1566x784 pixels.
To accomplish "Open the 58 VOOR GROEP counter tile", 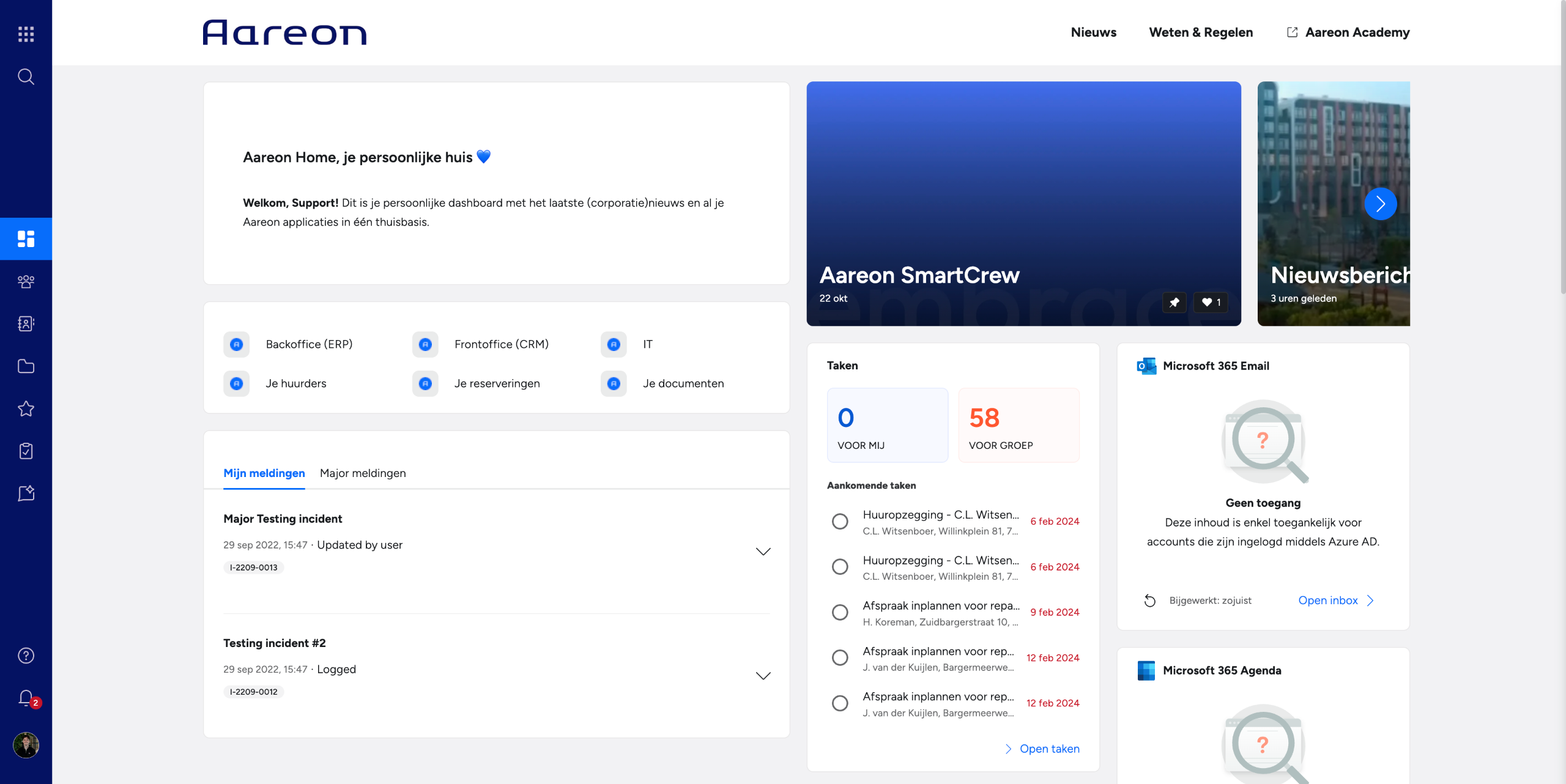I will (1019, 425).
